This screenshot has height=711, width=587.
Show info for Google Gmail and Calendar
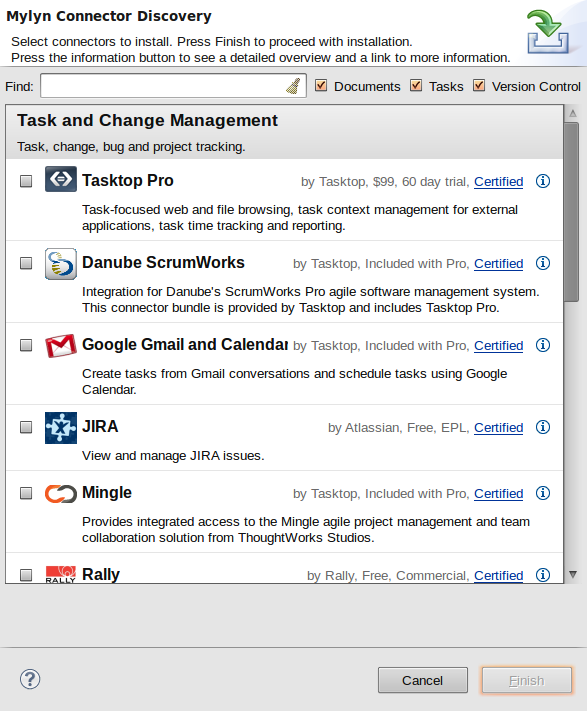click(x=543, y=346)
